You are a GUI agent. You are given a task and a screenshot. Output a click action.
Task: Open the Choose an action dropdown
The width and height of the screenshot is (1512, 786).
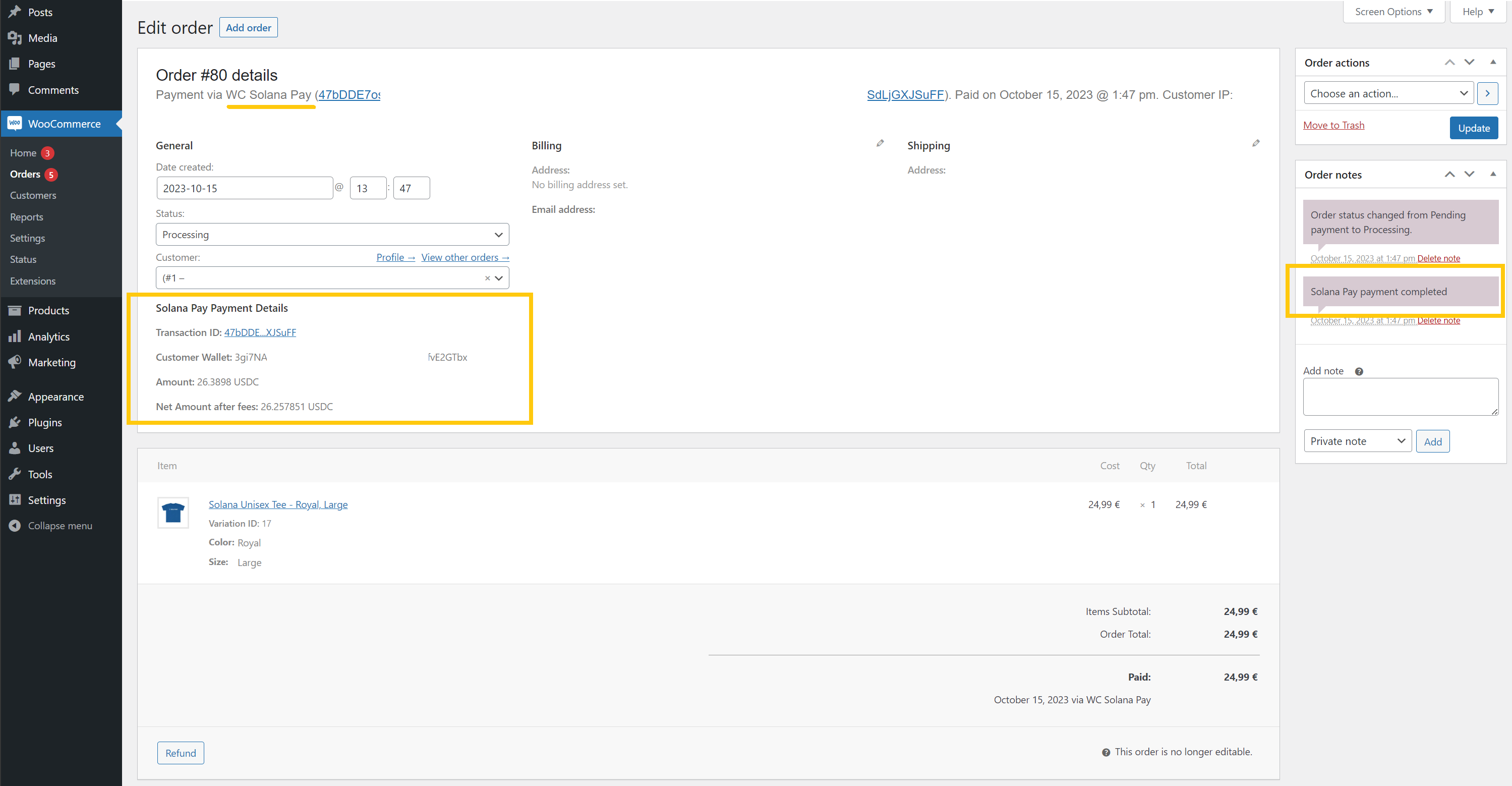tap(1388, 93)
